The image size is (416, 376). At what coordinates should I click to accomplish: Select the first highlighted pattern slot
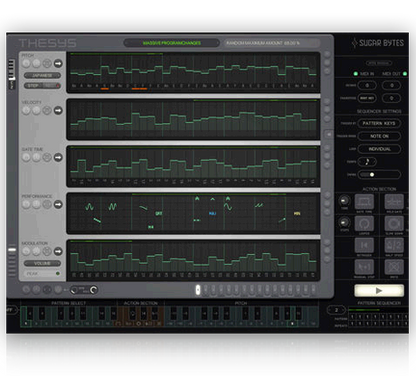click(198, 290)
